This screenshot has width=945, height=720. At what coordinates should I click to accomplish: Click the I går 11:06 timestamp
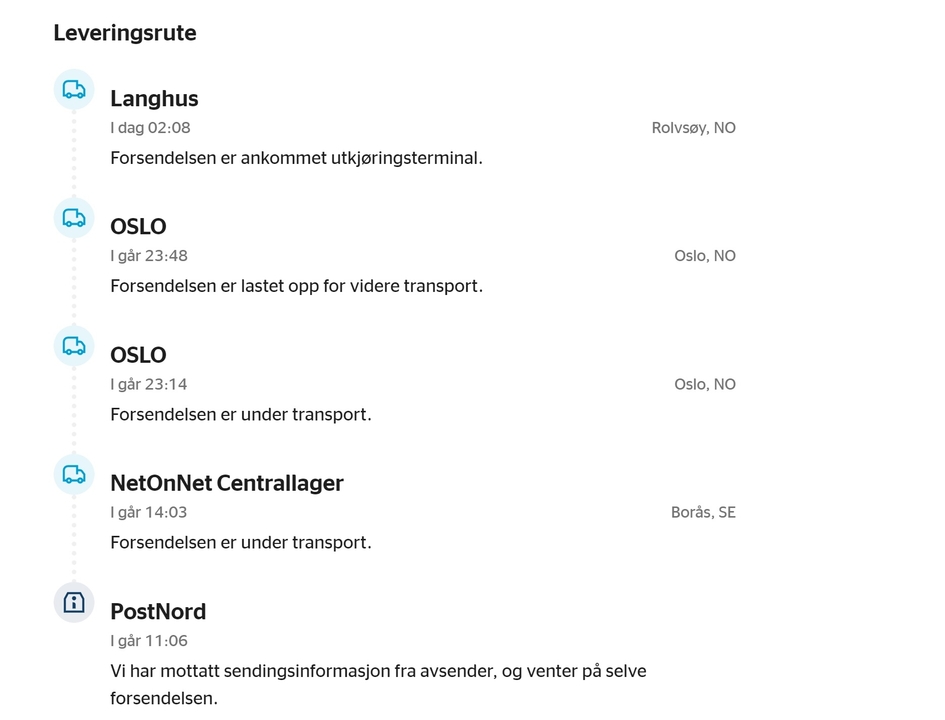pos(149,640)
